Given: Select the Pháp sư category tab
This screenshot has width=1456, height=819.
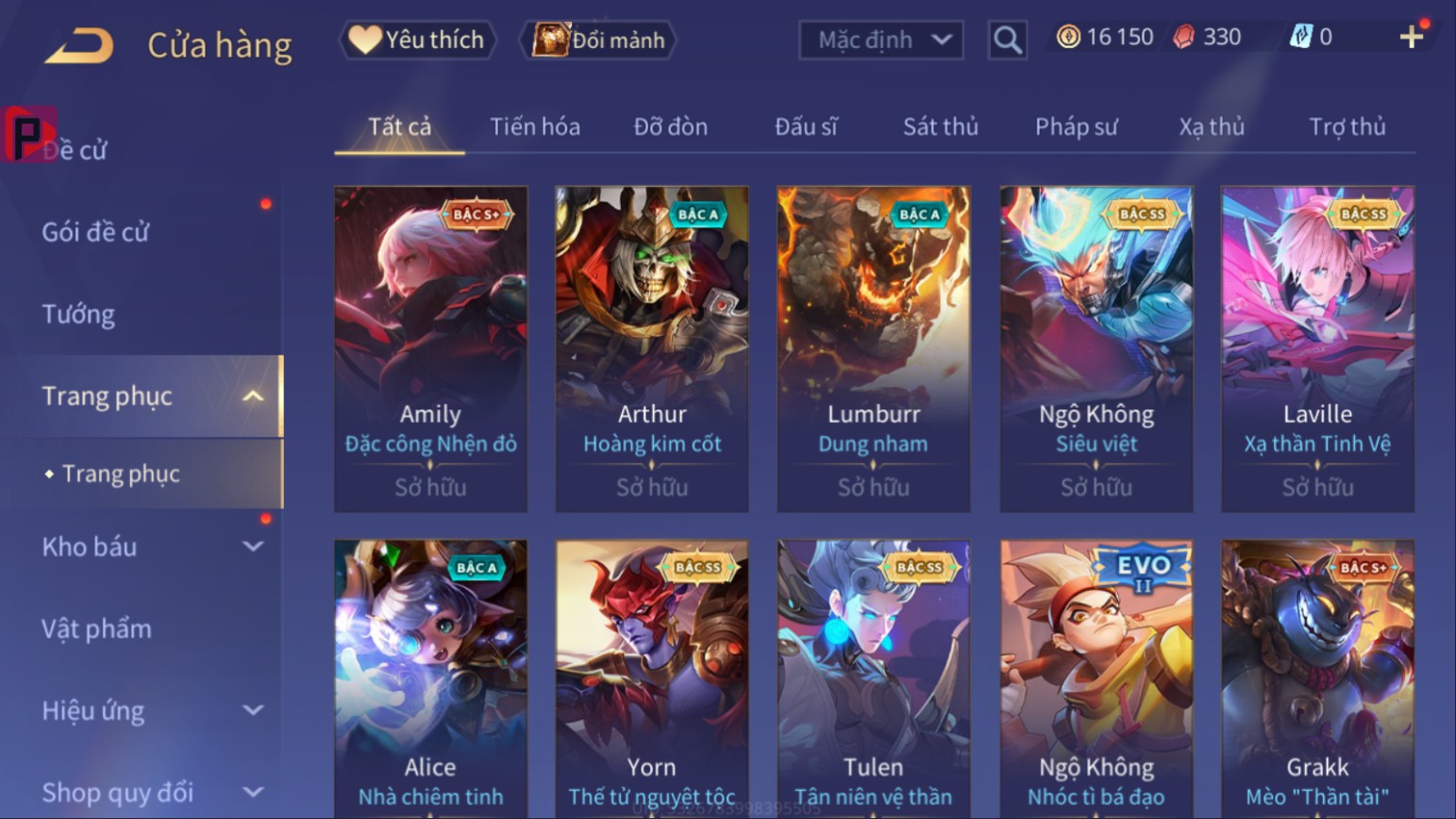Looking at the screenshot, I should 1076,126.
